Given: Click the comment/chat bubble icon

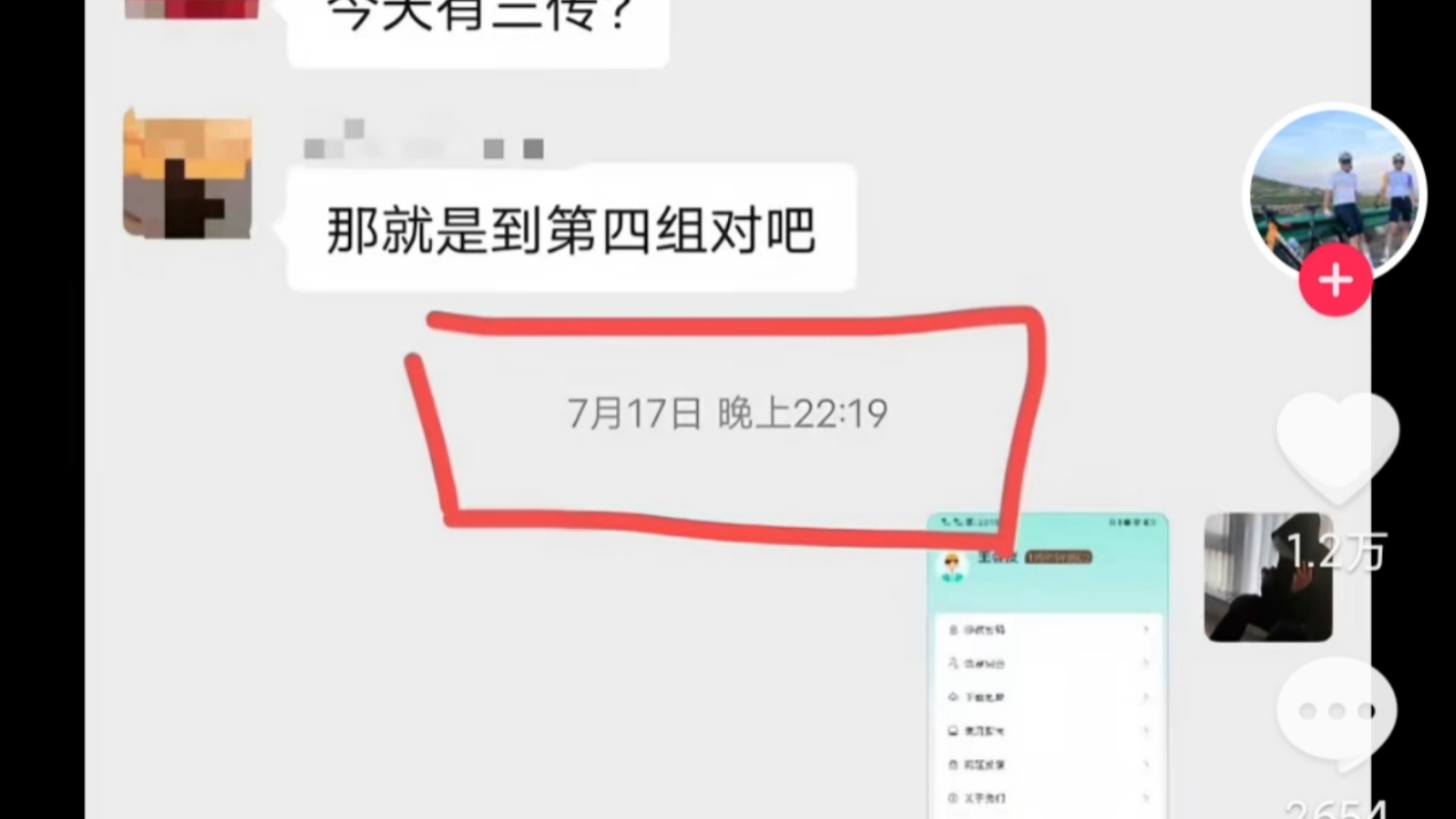Looking at the screenshot, I should [x=1340, y=710].
